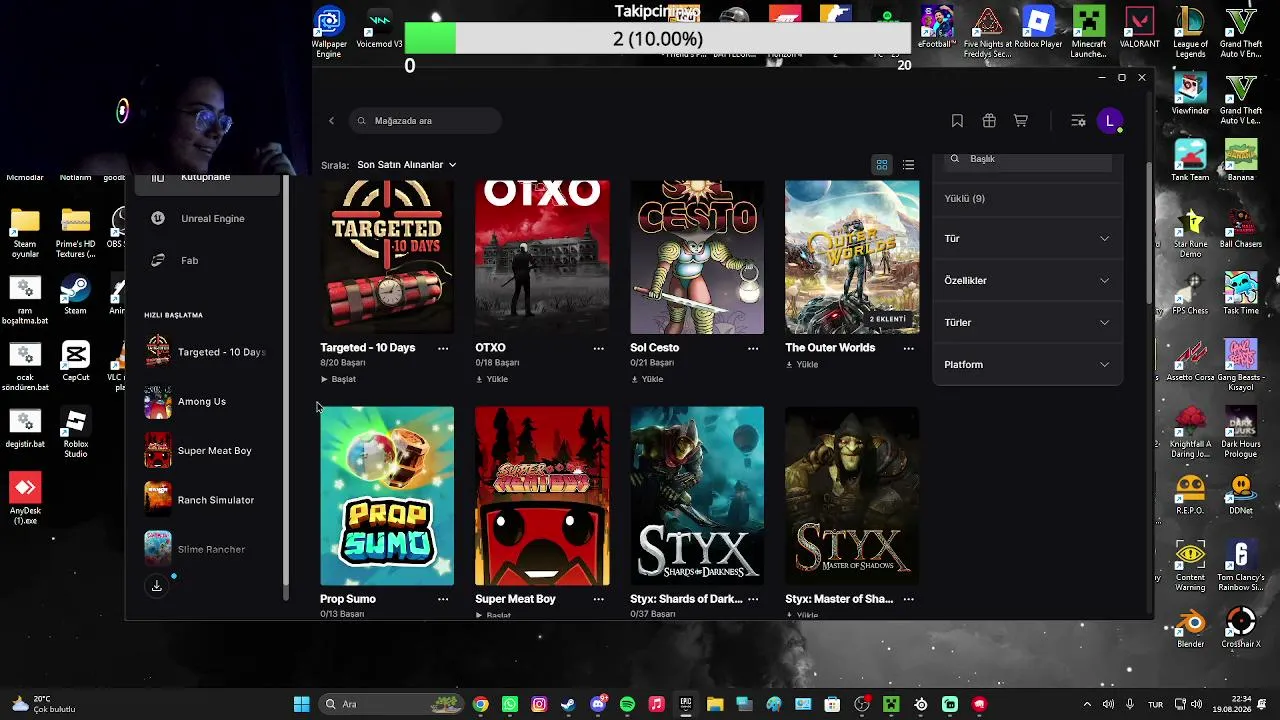Open three-dot menu for The Outer Worlds

point(908,349)
